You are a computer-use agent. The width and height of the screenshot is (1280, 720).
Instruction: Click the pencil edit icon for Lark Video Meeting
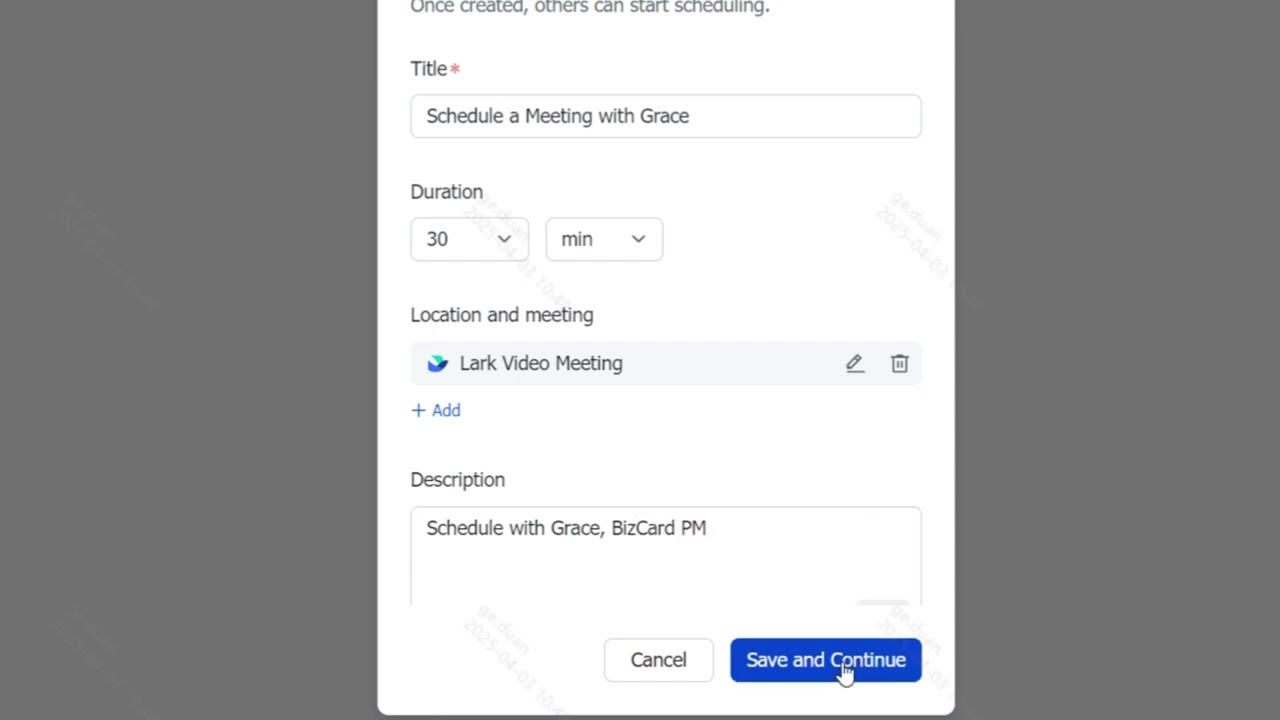tap(854, 363)
